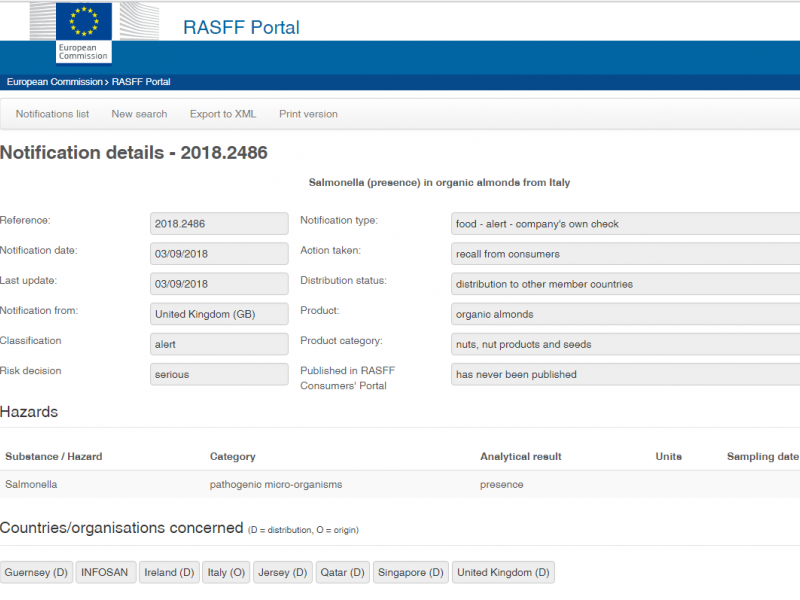
Task: Start a New search
Action: pos(139,114)
